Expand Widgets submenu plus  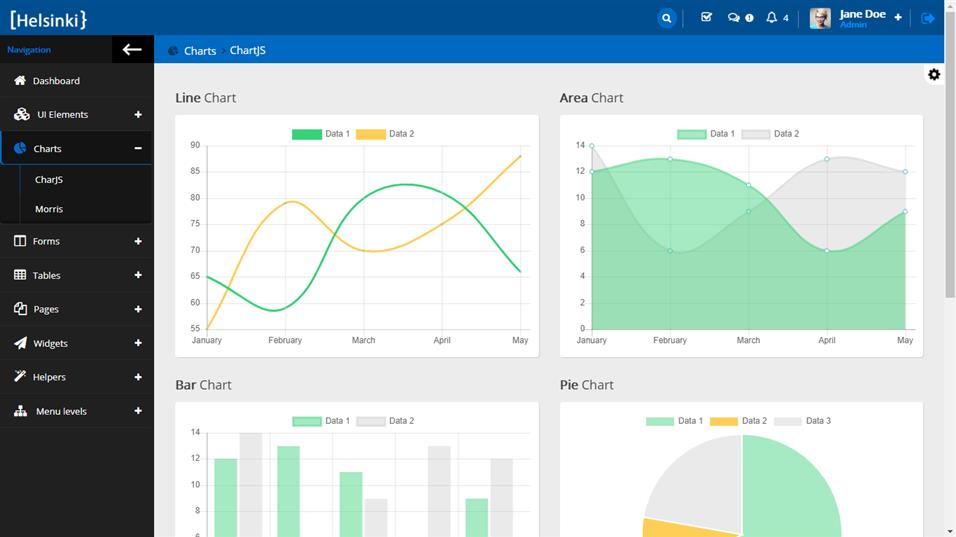click(x=138, y=343)
